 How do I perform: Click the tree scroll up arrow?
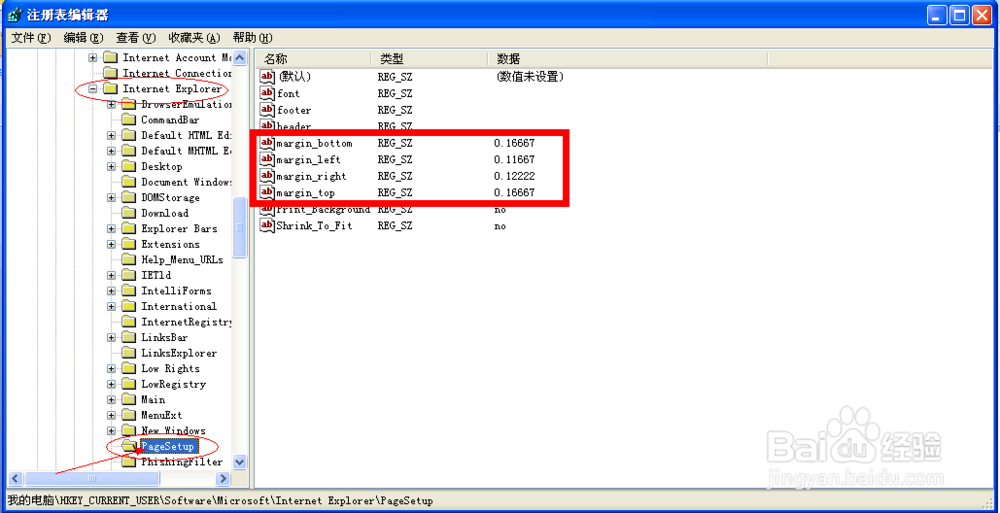tap(240, 59)
